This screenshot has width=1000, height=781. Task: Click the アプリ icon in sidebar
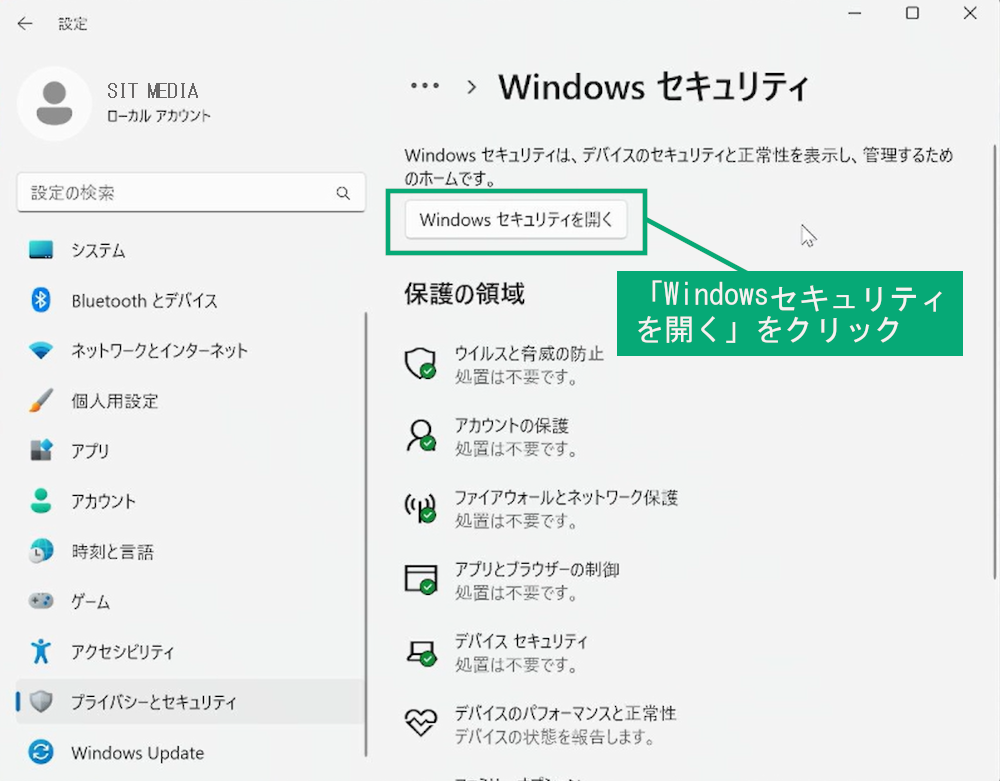coord(41,450)
